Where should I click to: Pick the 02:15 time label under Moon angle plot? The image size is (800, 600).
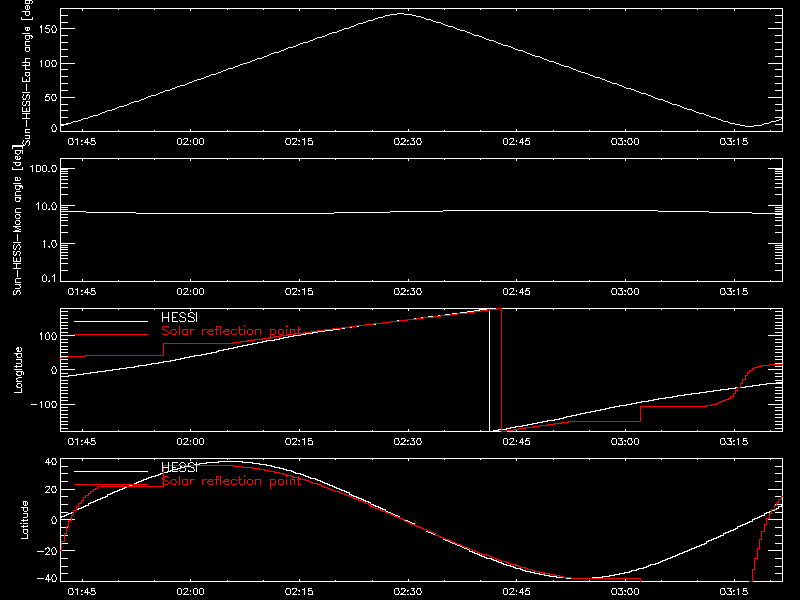tap(299, 292)
